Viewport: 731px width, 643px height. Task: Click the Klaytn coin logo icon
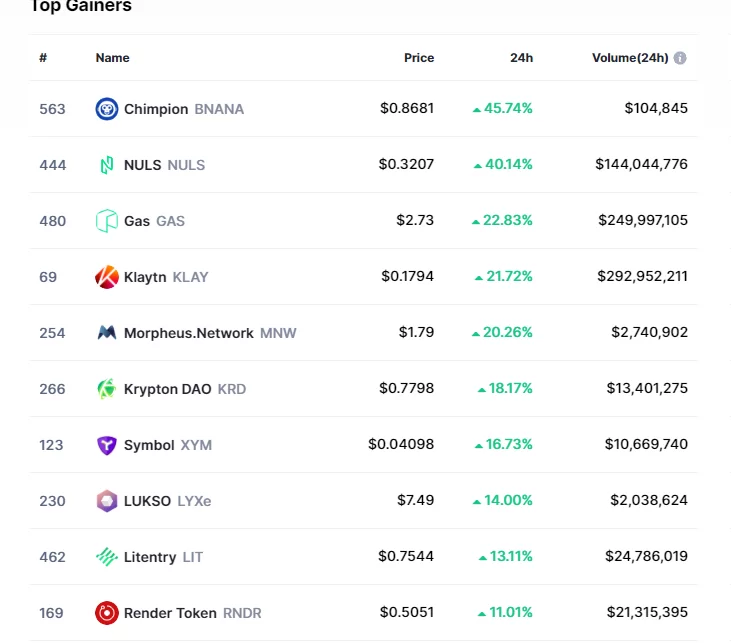coord(107,277)
